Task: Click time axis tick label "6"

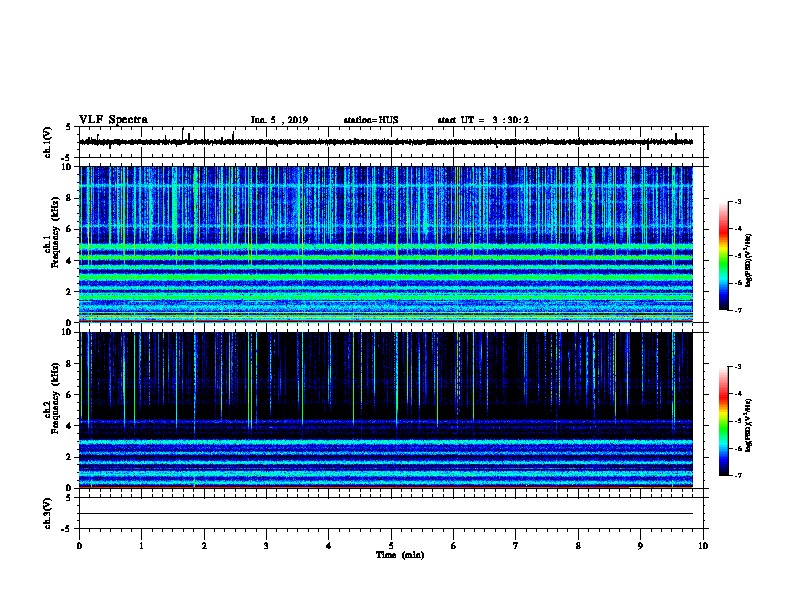Action: click(454, 546)
